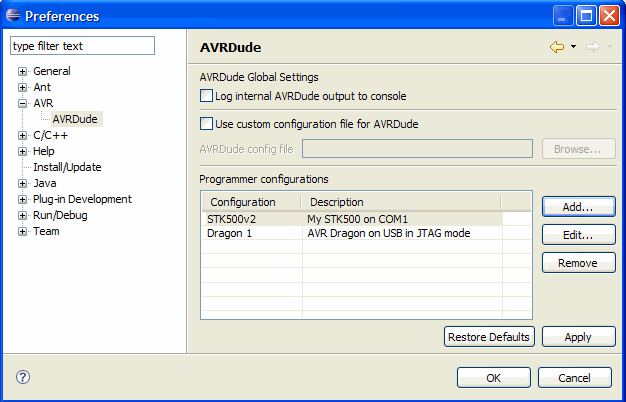Click Restore Defaults button
Screen dimensions: 626x402
[489, 337]
